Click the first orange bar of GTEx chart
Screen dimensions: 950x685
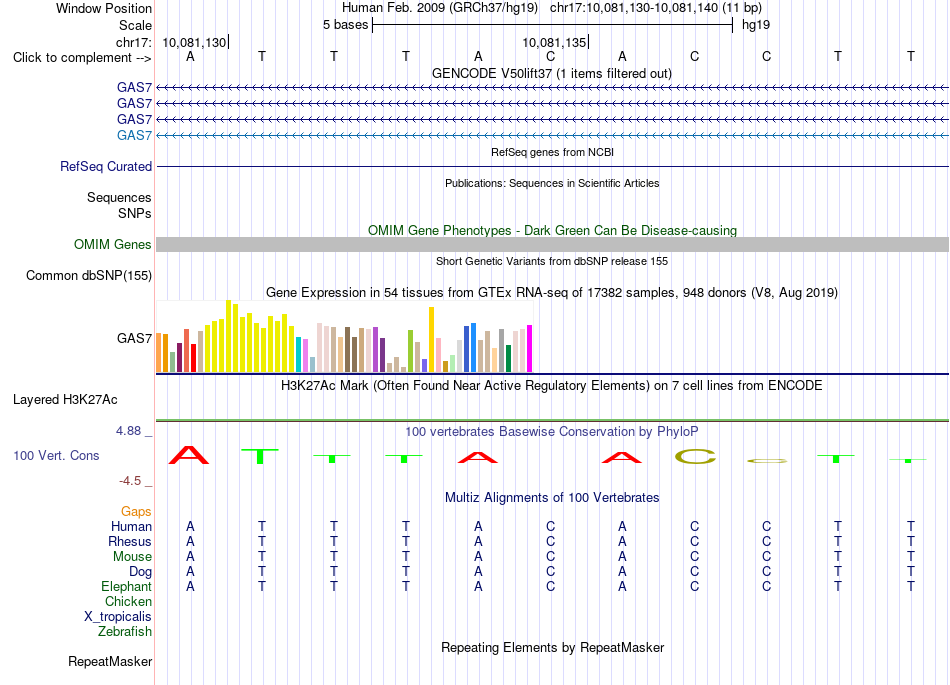click(159, 352)
